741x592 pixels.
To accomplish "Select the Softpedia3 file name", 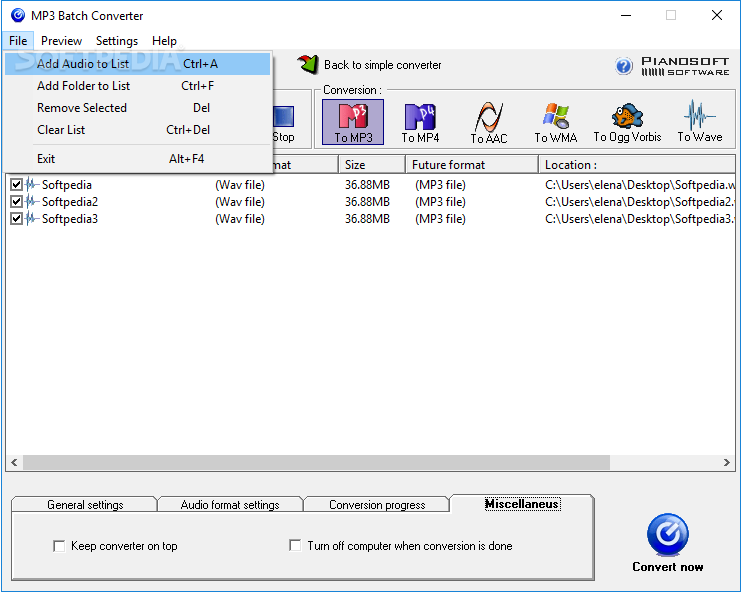I will click(x=70, y=219).
